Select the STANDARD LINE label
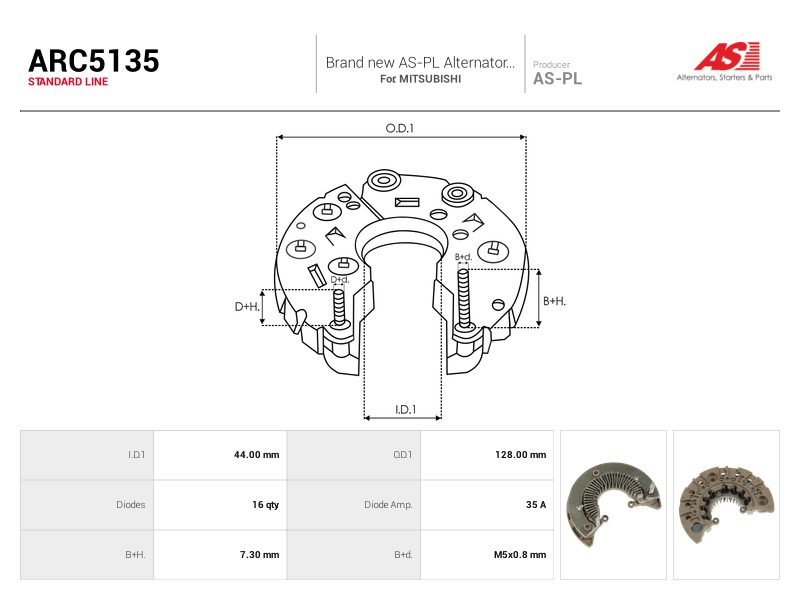Viewport: 800px width, 600px height. pyautogui.click(x=68, y=82)
